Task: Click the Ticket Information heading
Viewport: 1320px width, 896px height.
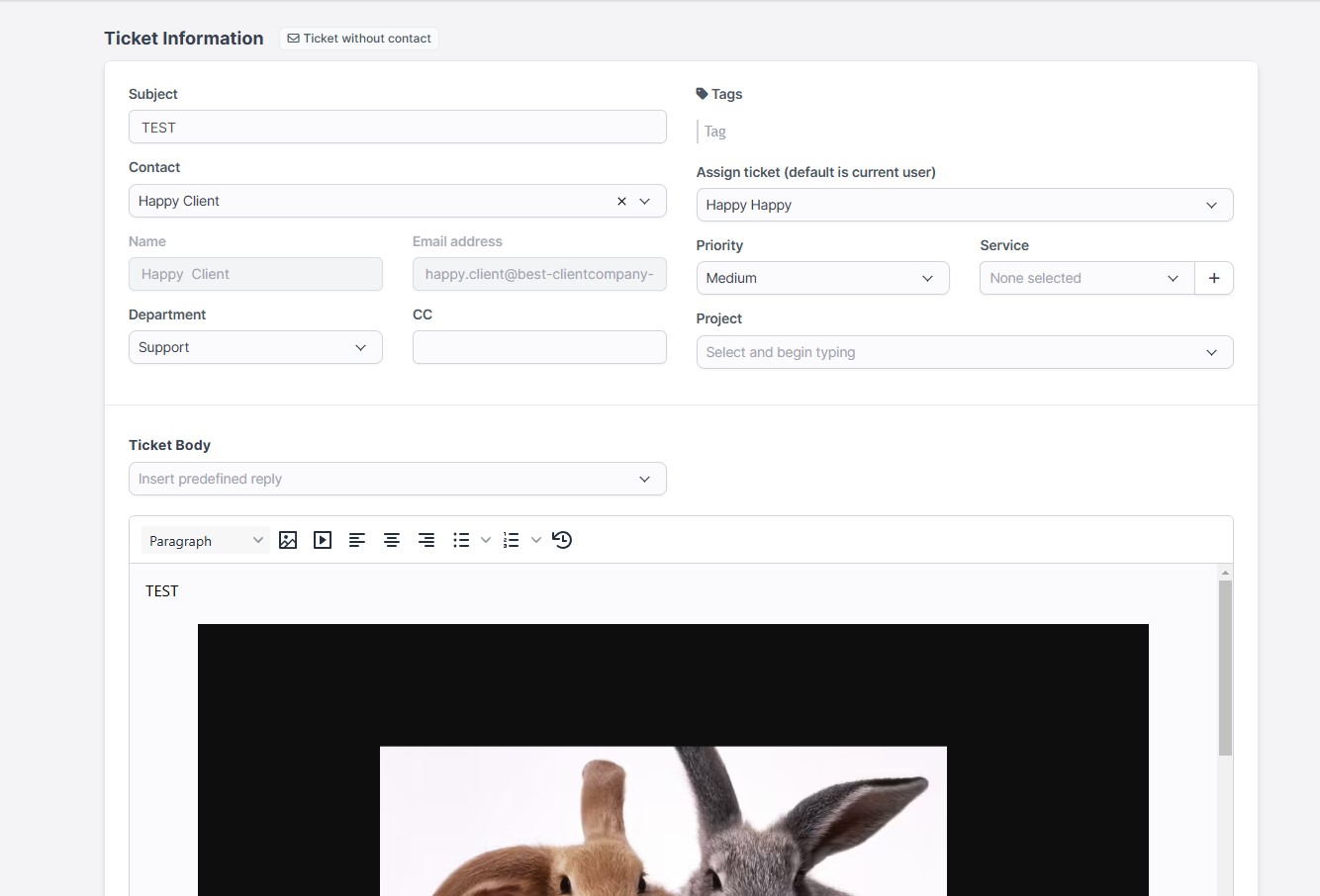Action: (x=184, y=39)
